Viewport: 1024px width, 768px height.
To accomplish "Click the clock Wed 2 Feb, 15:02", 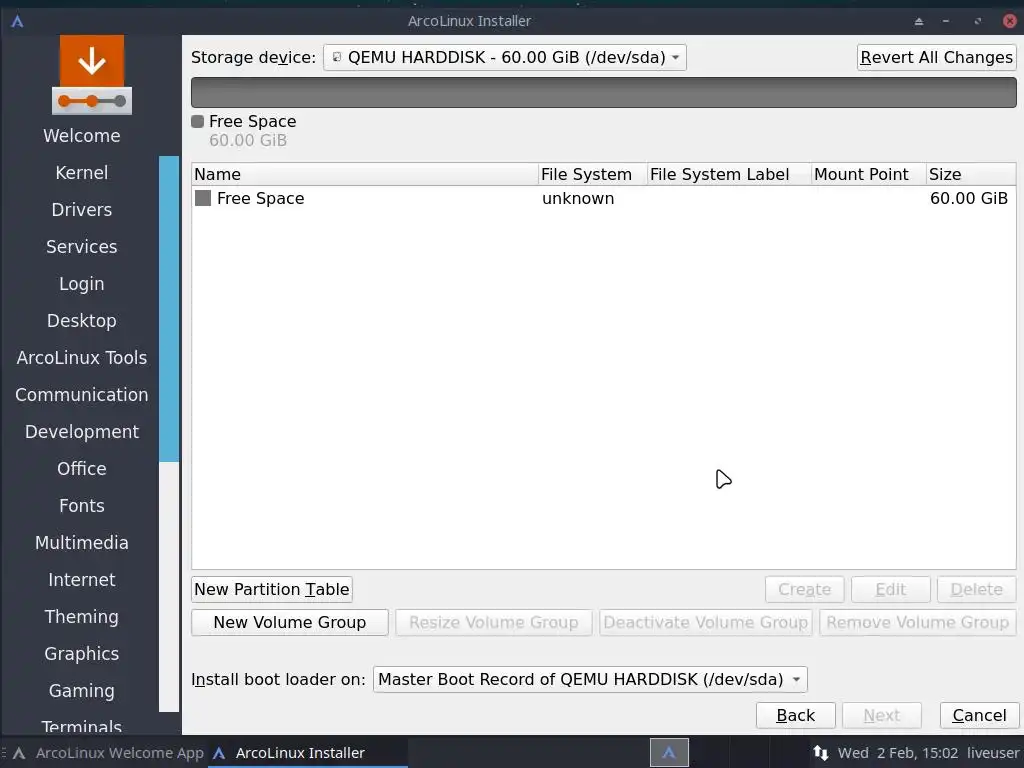I will 898,753.
